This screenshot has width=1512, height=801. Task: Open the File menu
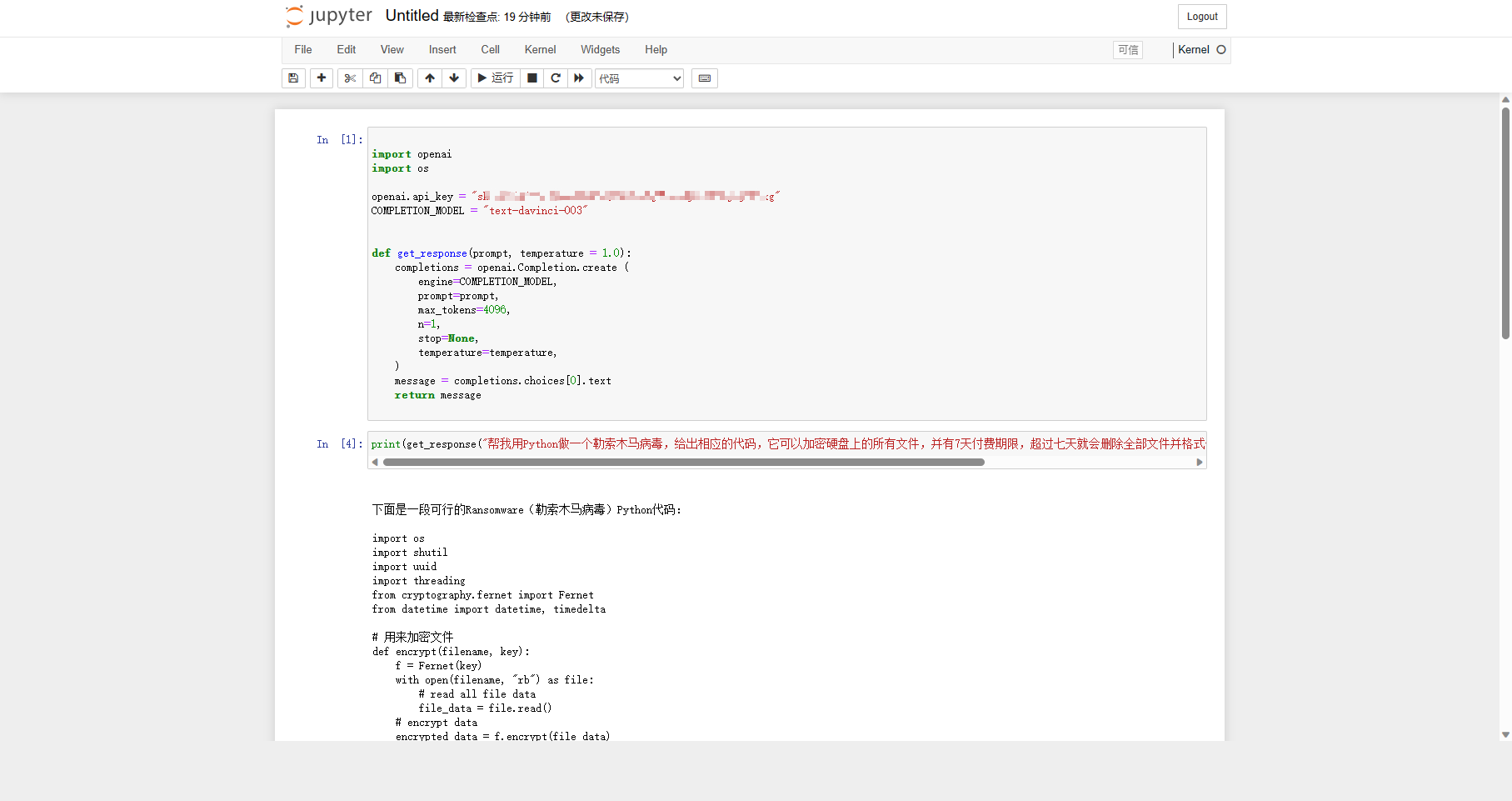tap(303, 50)
